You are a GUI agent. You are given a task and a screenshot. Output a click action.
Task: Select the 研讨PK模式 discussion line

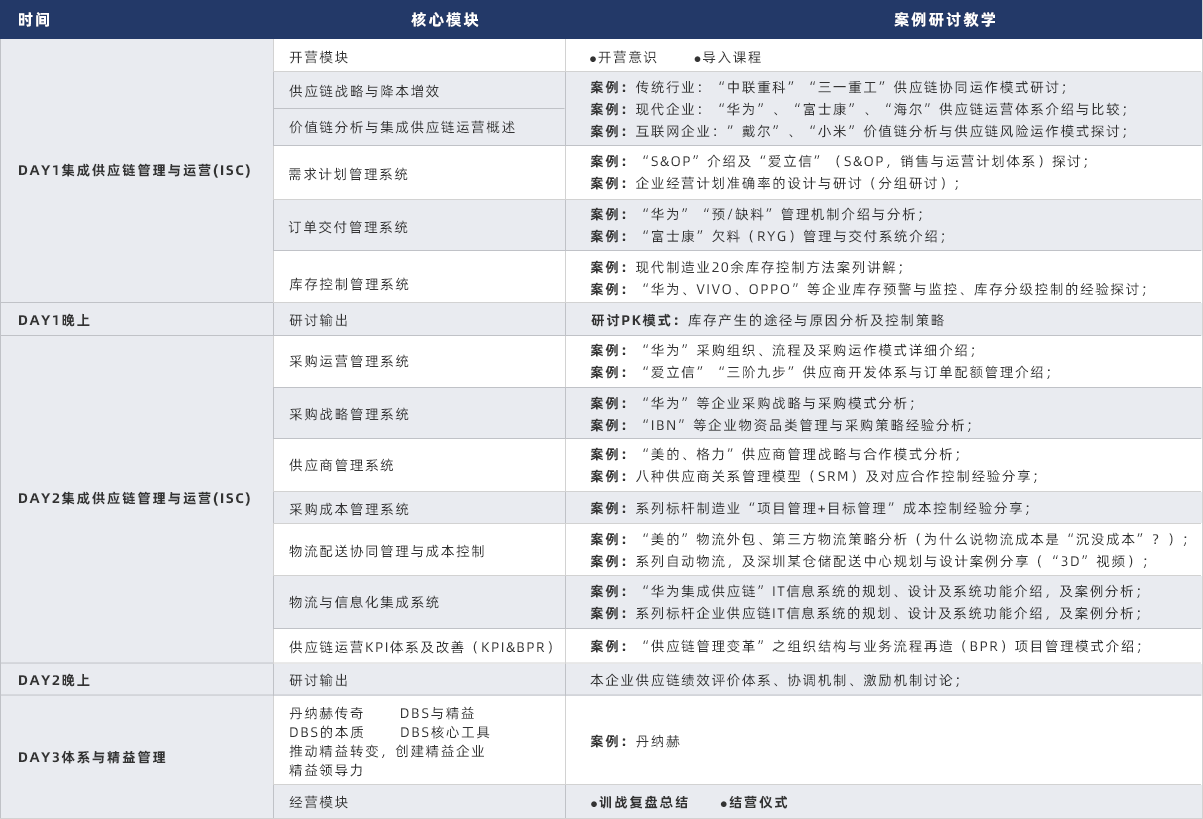pyautogui.click(x=768, y=320)
